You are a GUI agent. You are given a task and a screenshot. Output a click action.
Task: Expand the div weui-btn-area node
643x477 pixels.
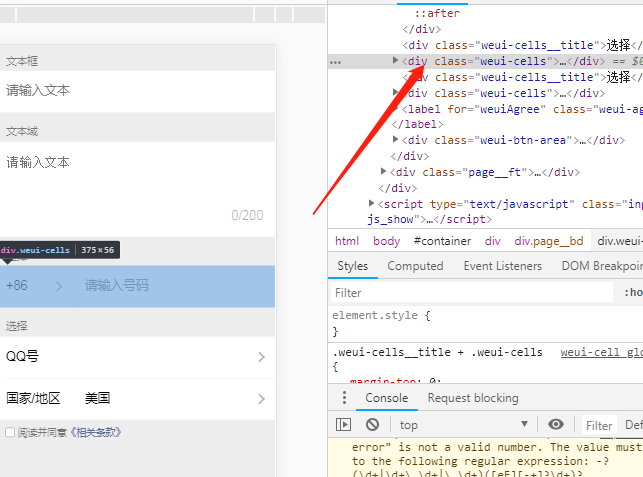click(395, 139)
